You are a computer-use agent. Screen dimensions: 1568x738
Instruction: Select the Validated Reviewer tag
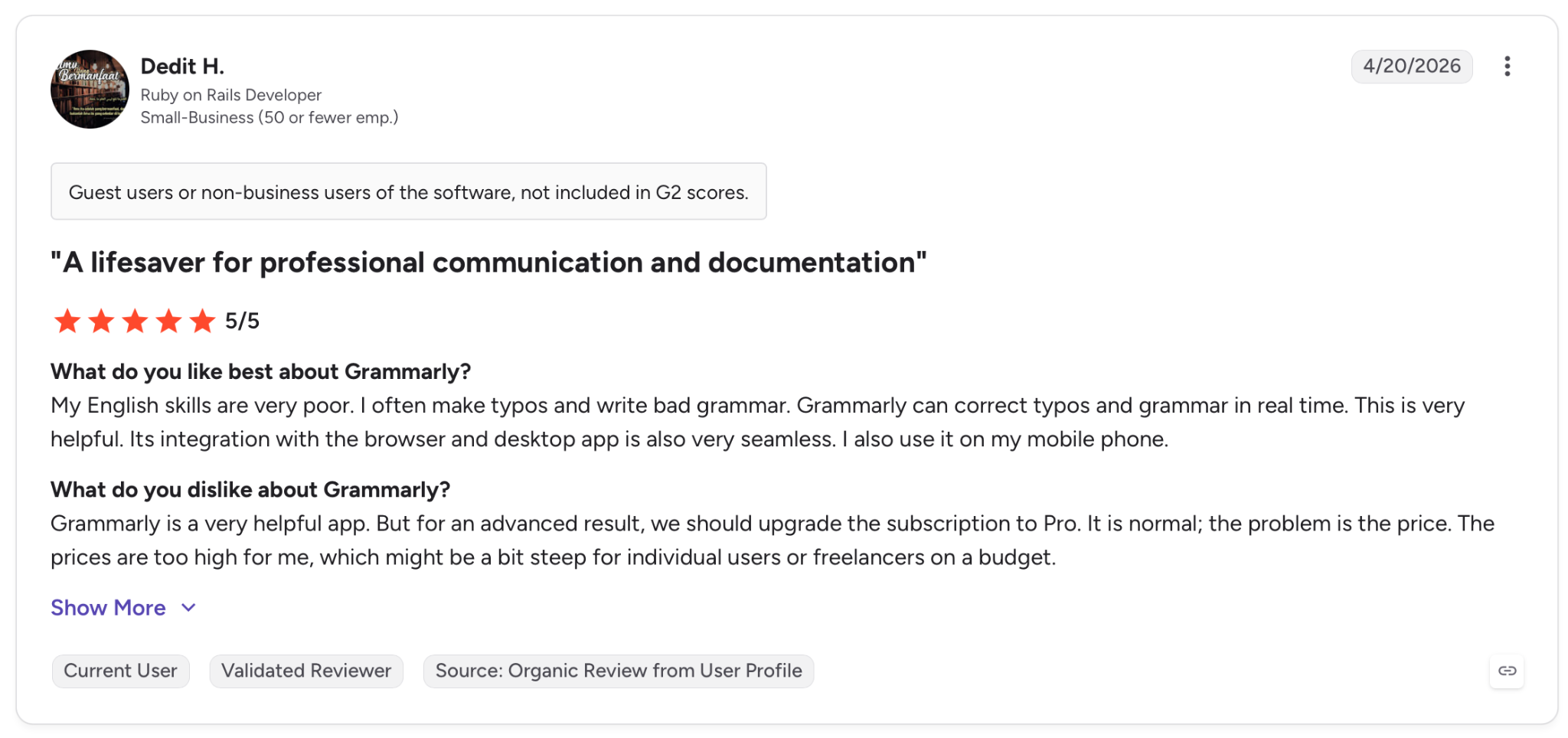(x=306, y=671)
